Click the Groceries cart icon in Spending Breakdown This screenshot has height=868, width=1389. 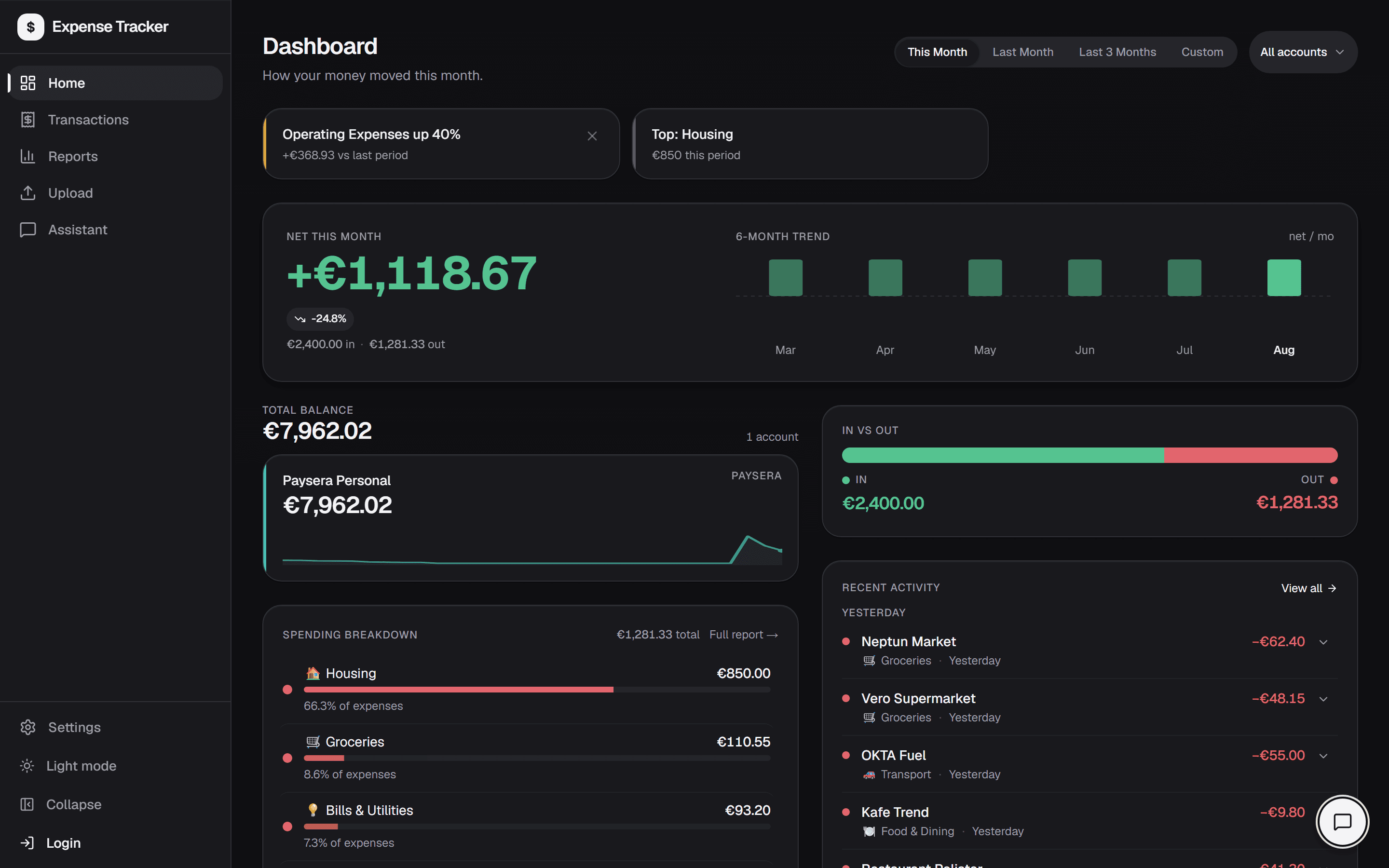click(x=313, y=742)
